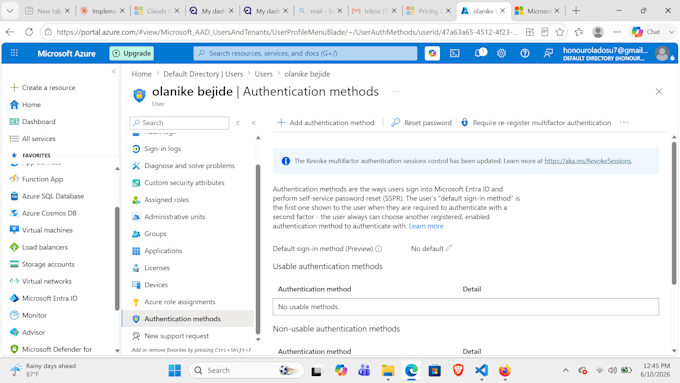Click olanike bejide breadcrumb

307,74
